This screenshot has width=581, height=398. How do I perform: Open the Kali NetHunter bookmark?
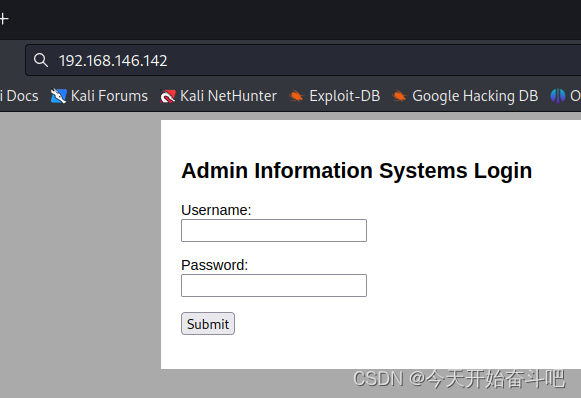(219, 96)
